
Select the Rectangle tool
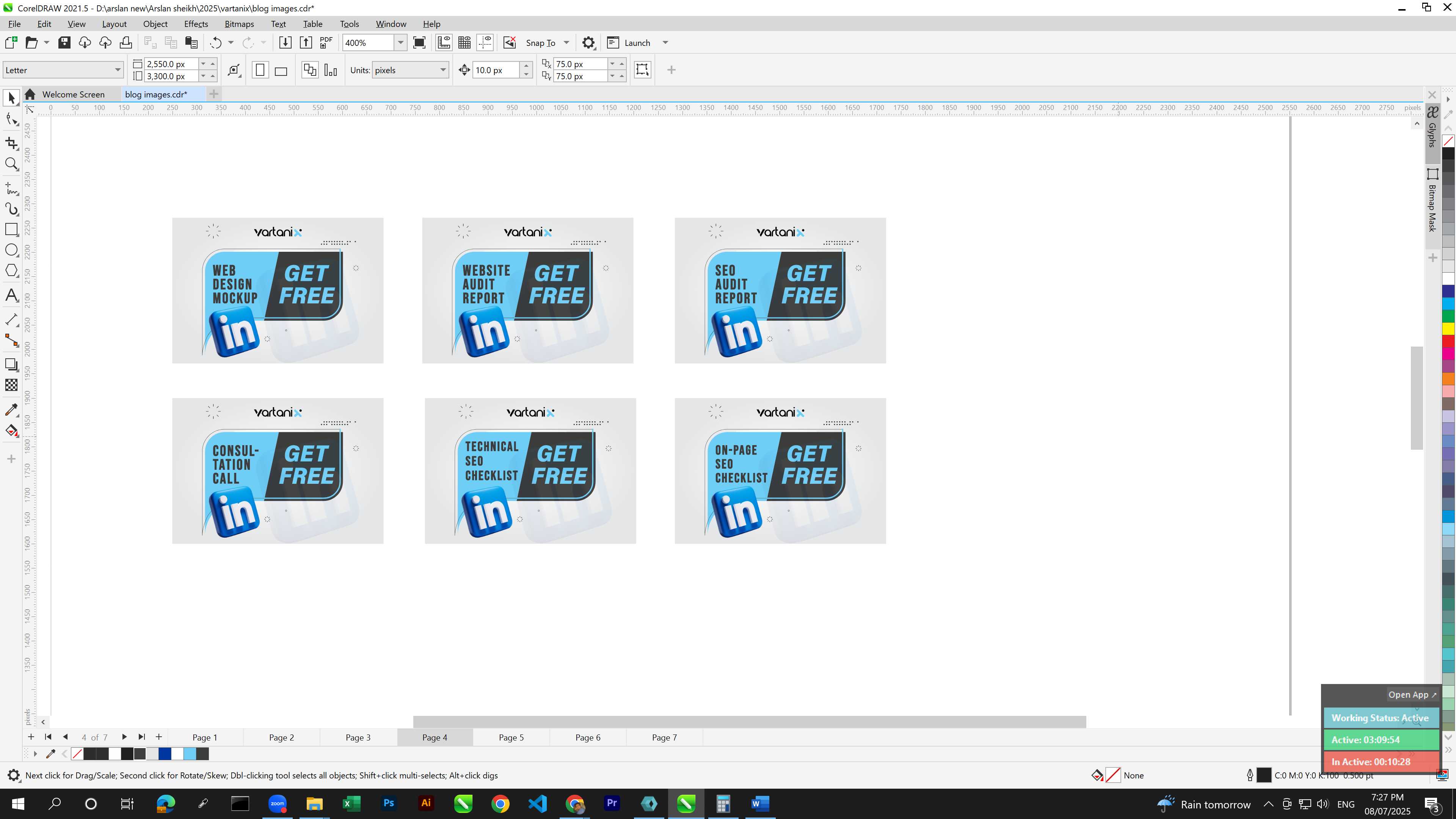tap(11, 229)
